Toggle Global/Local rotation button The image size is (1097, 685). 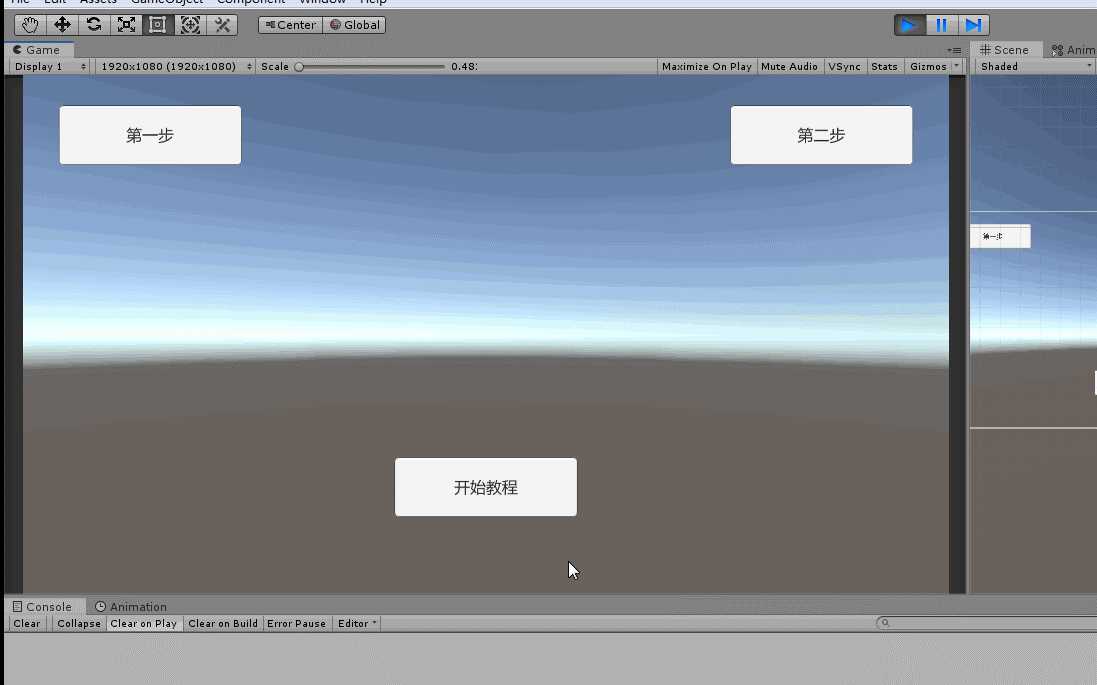[355, 25]
